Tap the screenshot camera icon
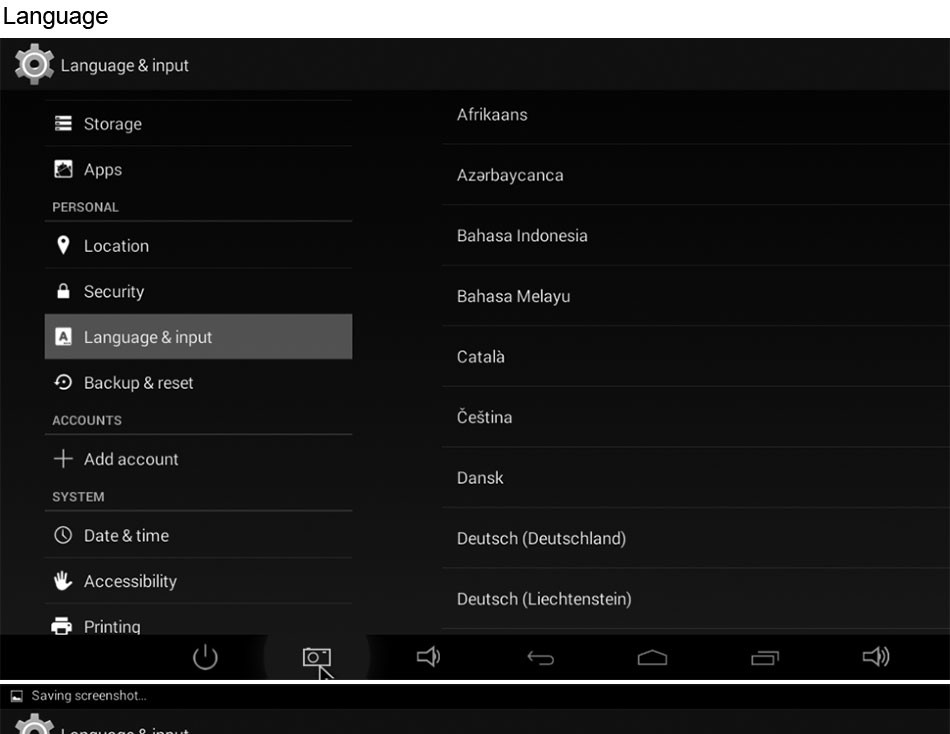This screenshot has height=734, width=950. pyautogui.click(x=316, y=657)
